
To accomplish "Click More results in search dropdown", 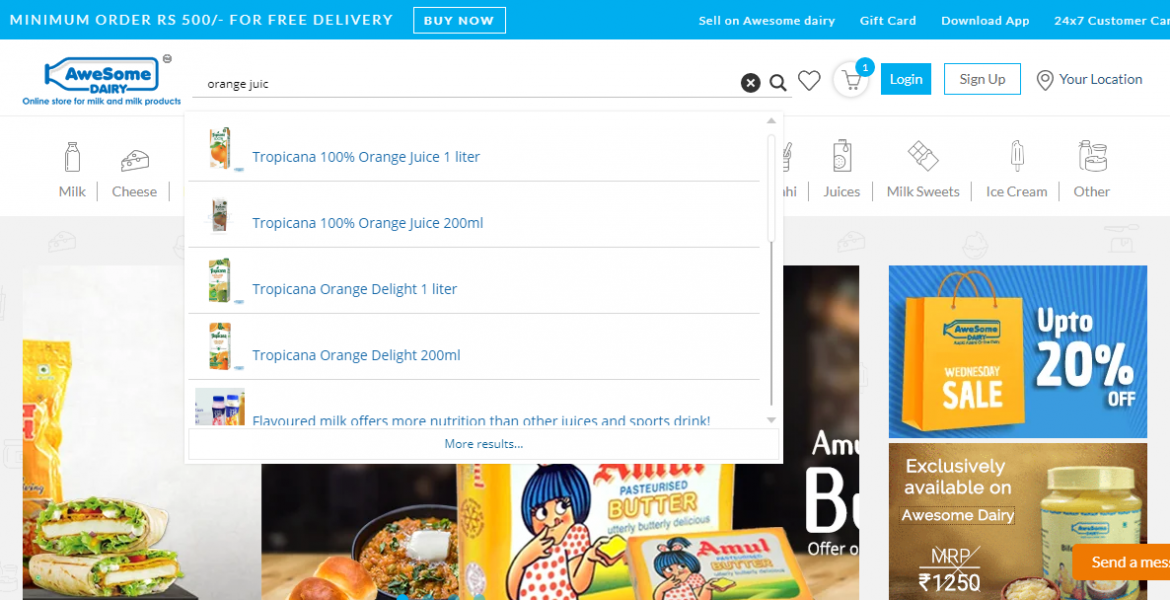I will point(483,444).
